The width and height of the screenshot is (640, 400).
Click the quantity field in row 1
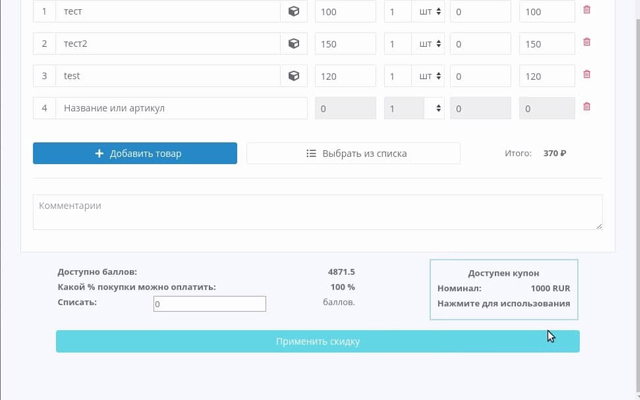coord(398,11)
